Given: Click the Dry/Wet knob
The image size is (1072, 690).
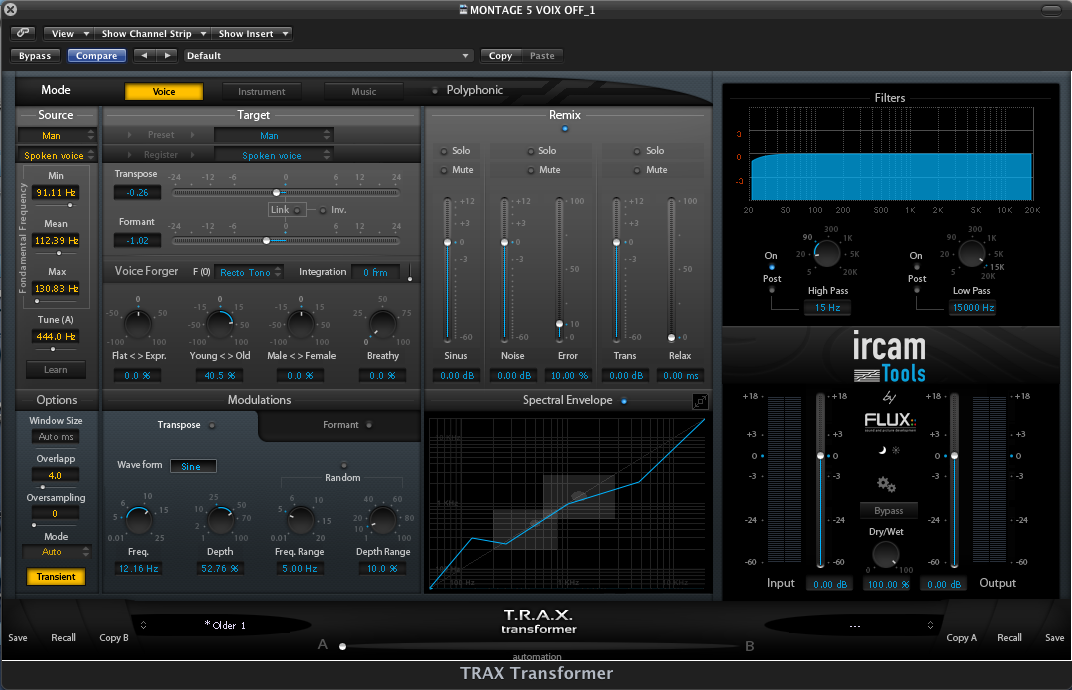Looking at the screenshot, I should (886, 555).
